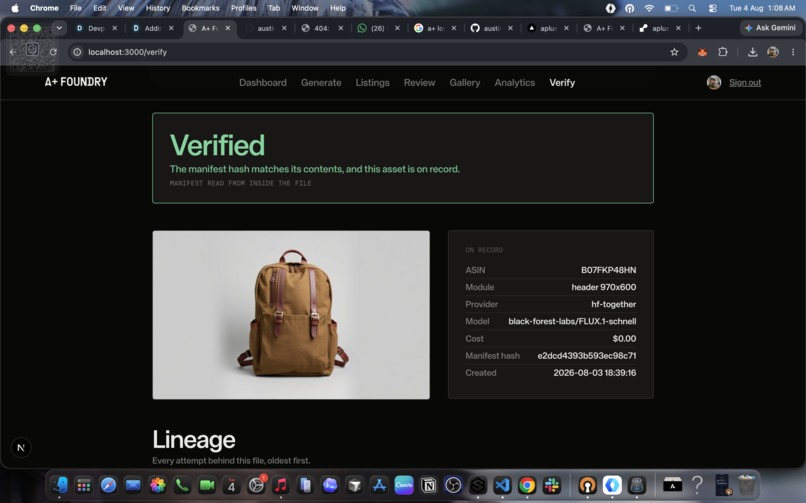Screen dimensions: 806x503
Task: Click the user avatar beside Sign out
Action: [x=713, y=82]
